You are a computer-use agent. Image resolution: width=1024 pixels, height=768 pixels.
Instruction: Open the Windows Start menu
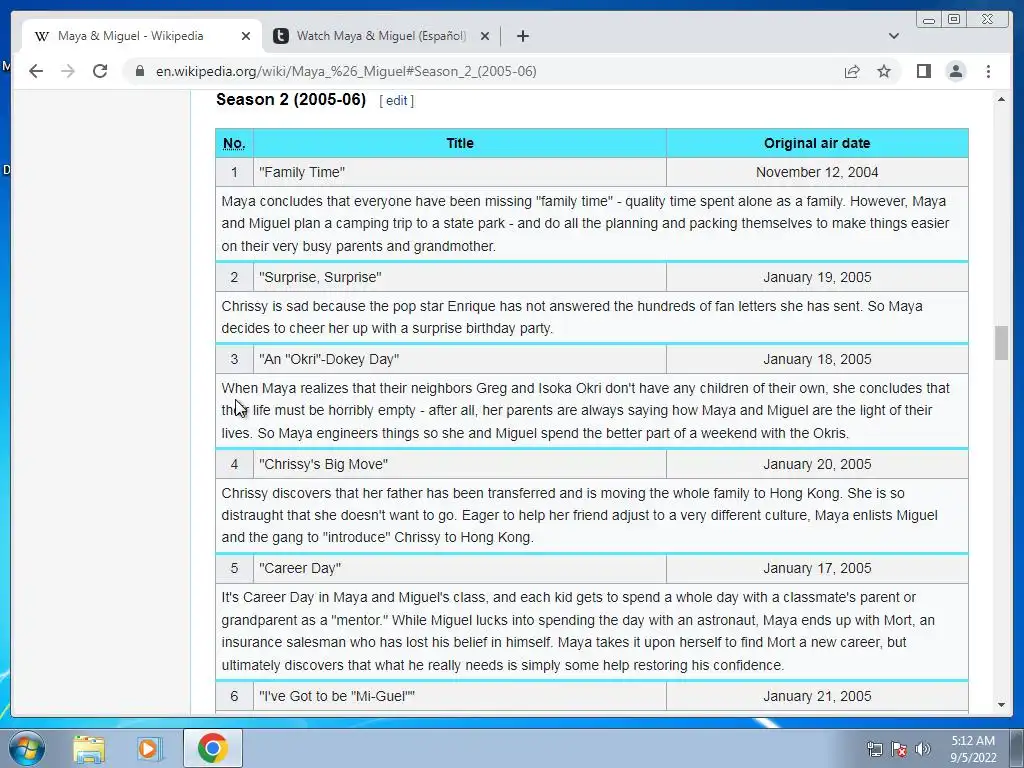(26, 748)
